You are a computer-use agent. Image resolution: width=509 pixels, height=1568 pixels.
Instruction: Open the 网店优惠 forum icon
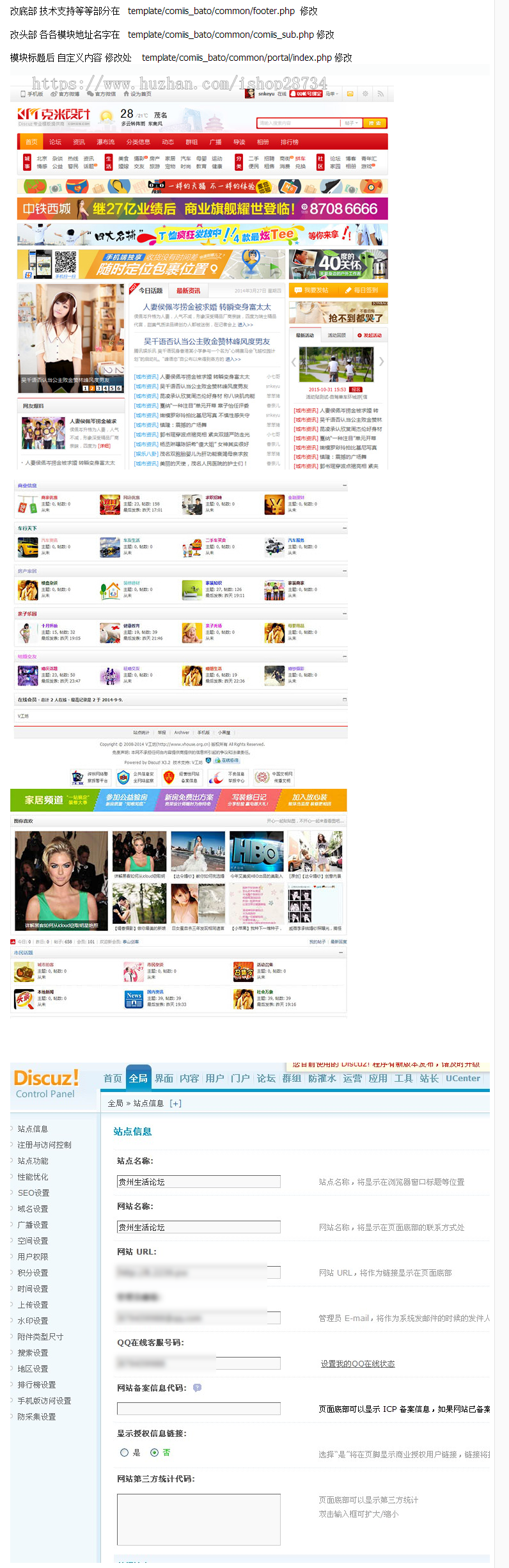110,505
